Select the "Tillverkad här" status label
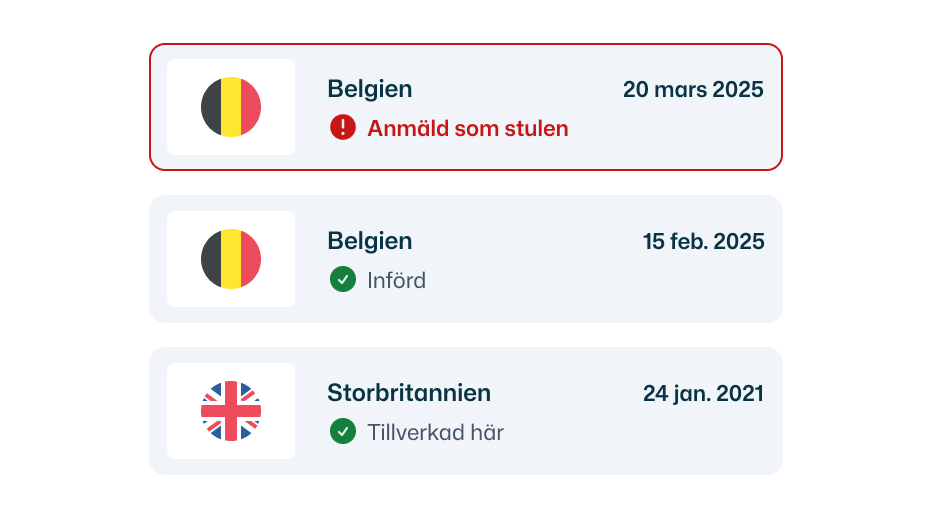 coord(435,432)
